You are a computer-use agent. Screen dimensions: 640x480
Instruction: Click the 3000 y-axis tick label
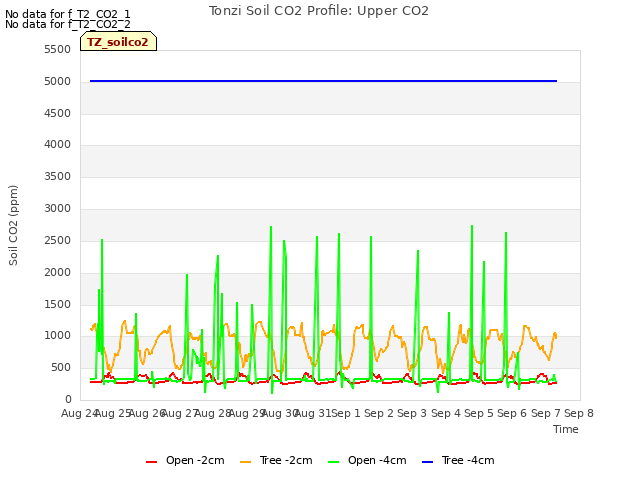pos(58,209)
